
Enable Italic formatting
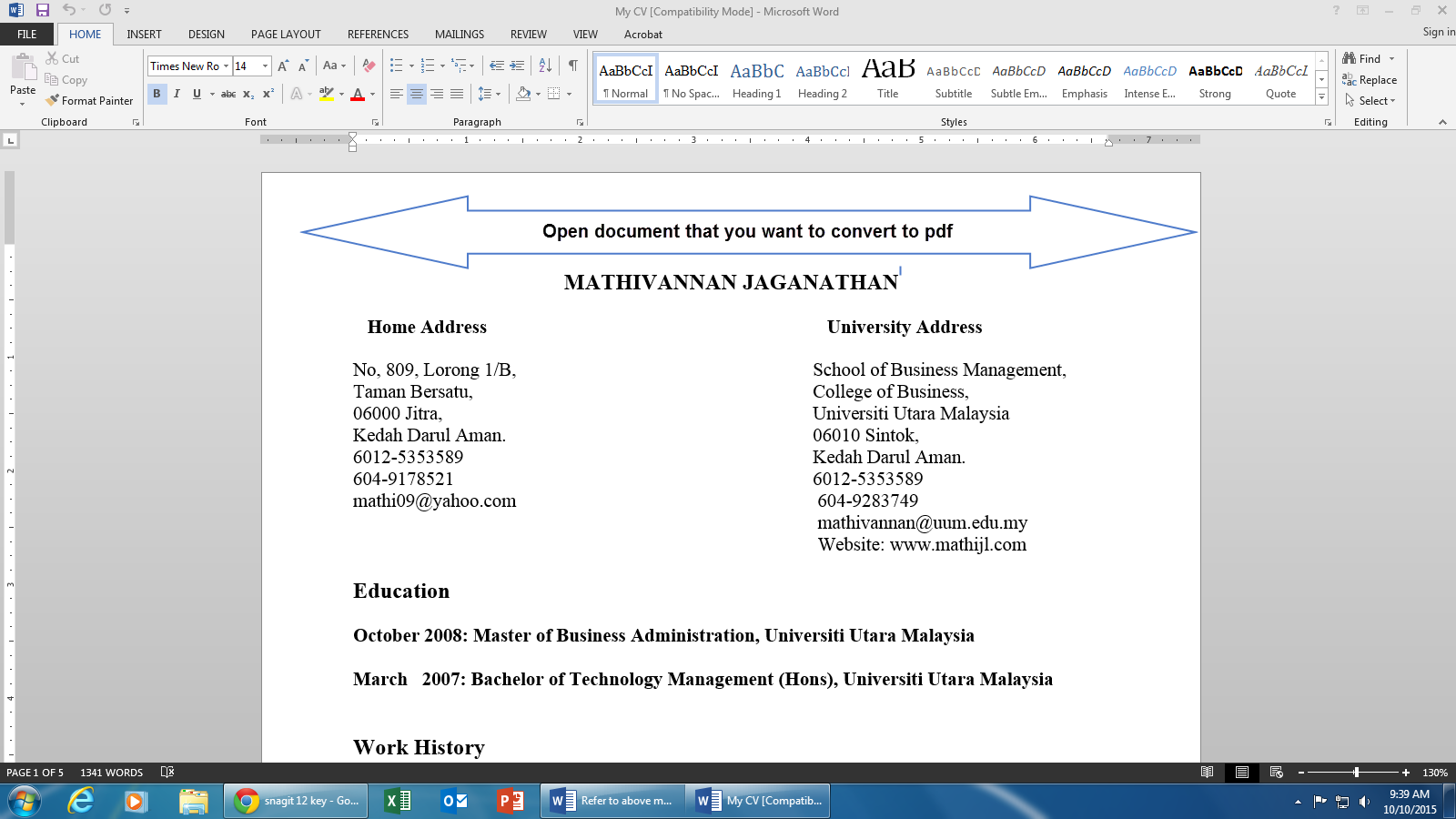[x=175, y=93]
